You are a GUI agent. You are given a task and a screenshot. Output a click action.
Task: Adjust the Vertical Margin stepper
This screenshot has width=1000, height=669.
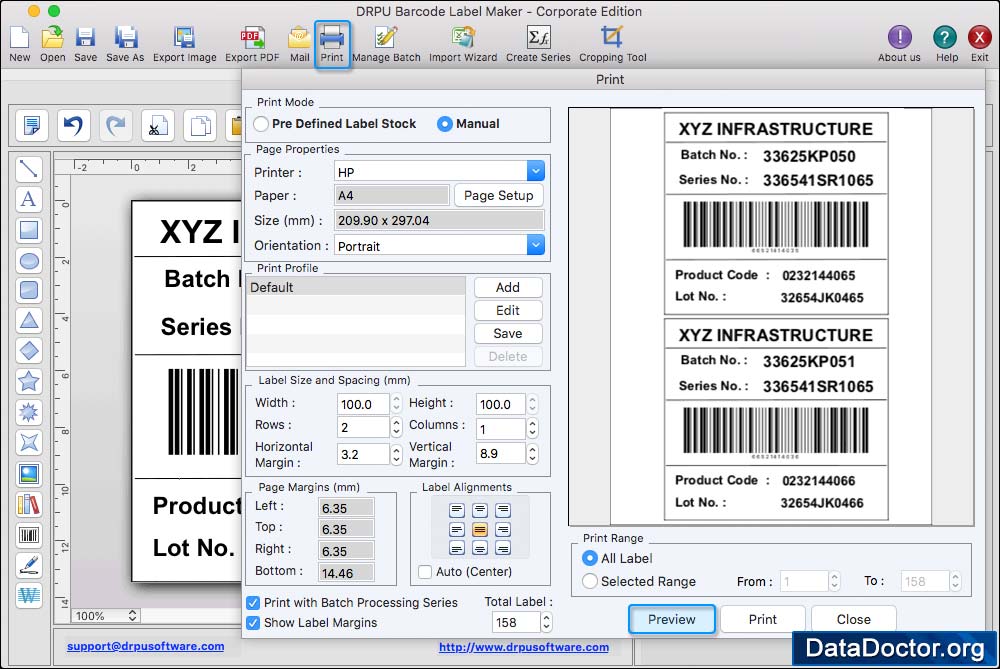pyautogui.click(x=533, y=453)
